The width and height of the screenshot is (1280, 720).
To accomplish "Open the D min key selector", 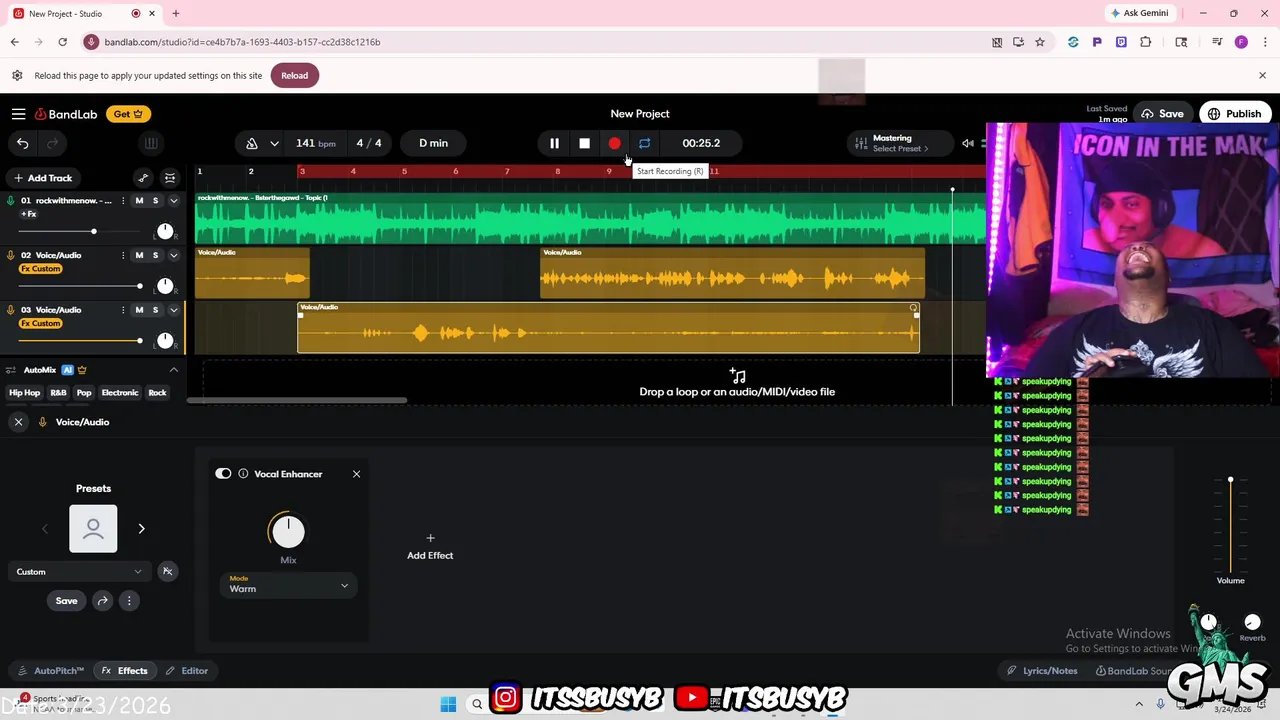I will coord(433,143).
